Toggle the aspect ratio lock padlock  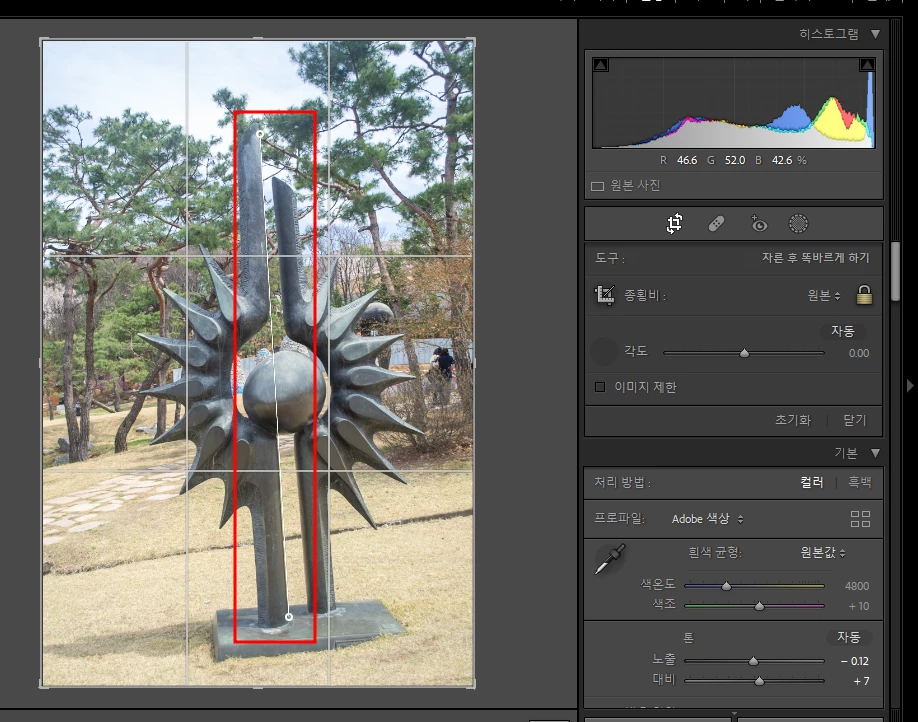point(864,295)
